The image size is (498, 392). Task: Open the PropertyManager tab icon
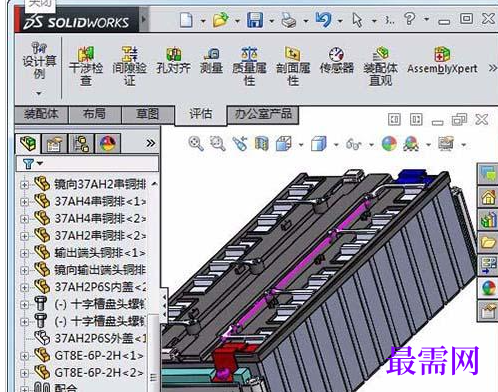pos(54,144)
